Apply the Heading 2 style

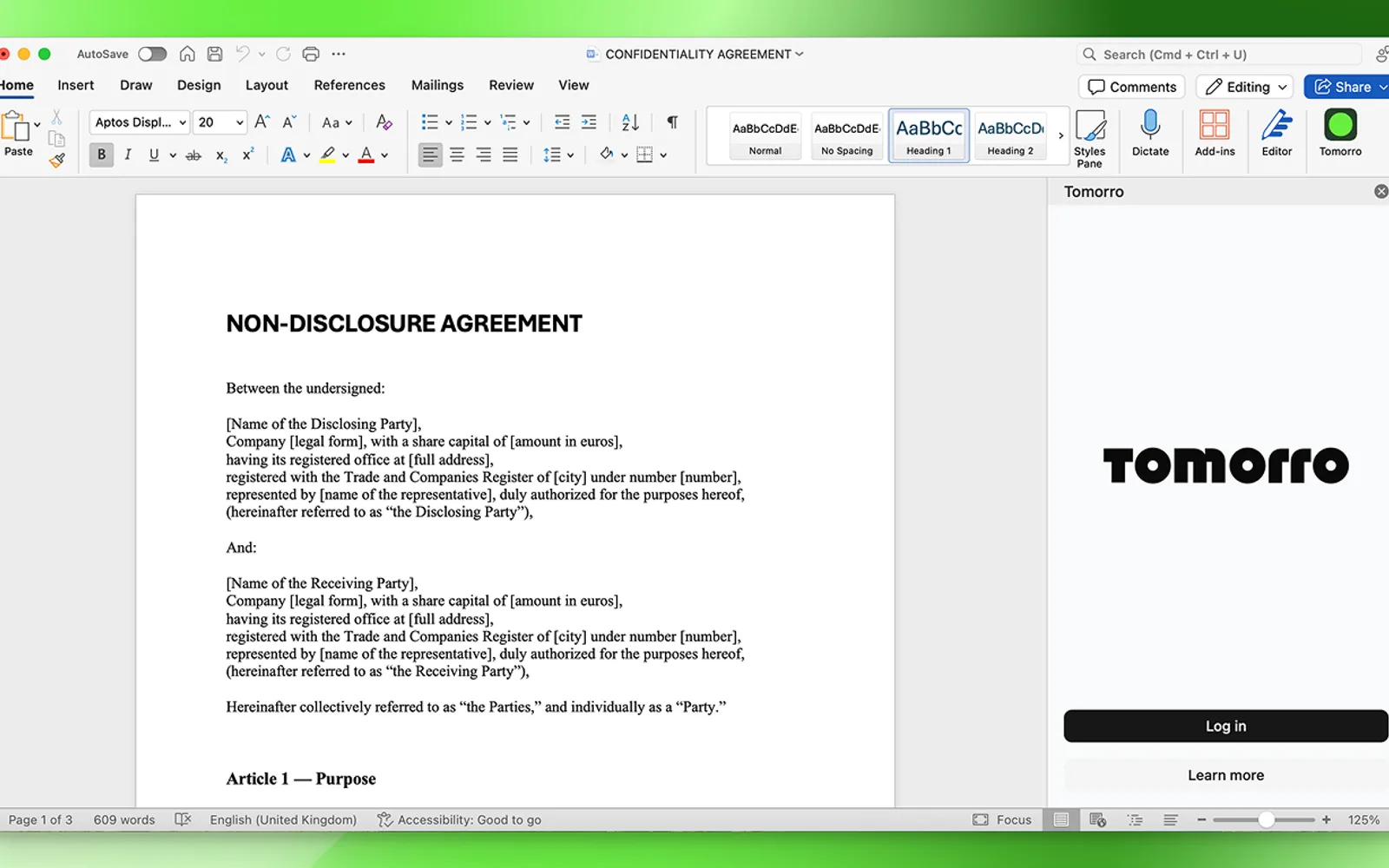[x=1010, y=135]
